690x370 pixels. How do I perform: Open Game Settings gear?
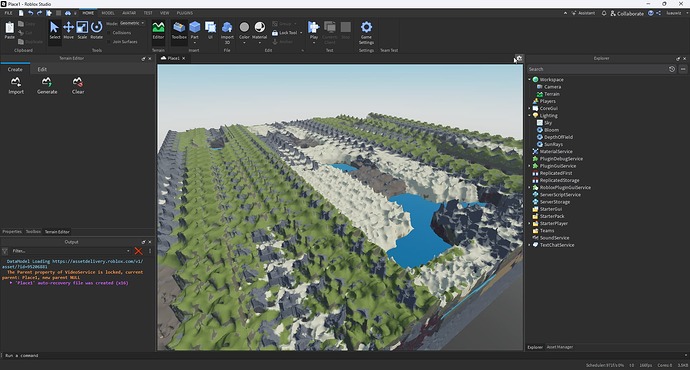[x=366, y=33]
